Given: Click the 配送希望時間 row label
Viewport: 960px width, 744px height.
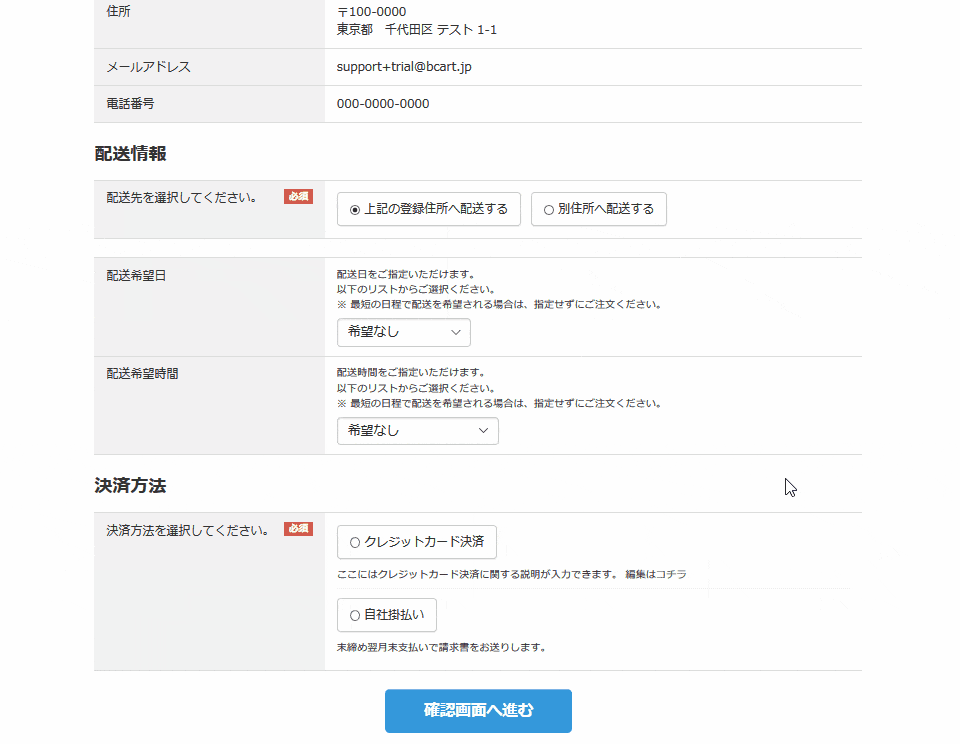Looking at the screenshot, I should coord(142,374).
